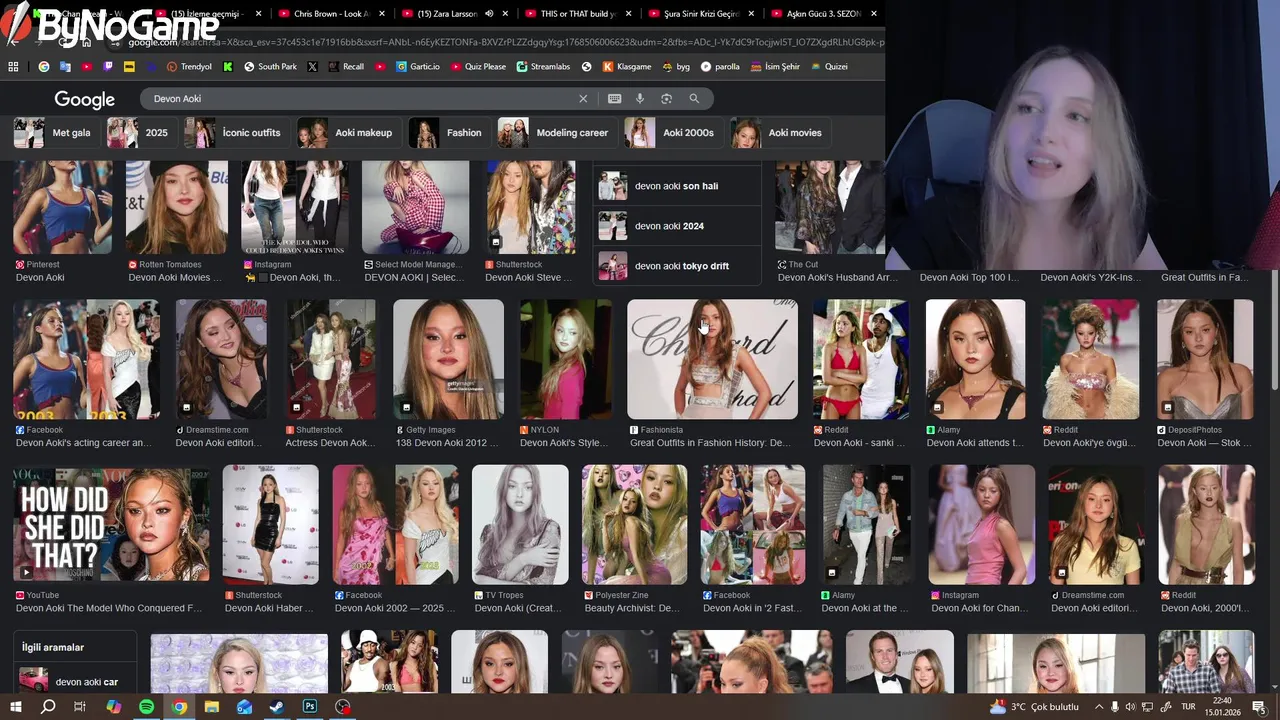Open the Klasgame bookmark
This screenshot has height=720, width=1280.
coord(626,66)
